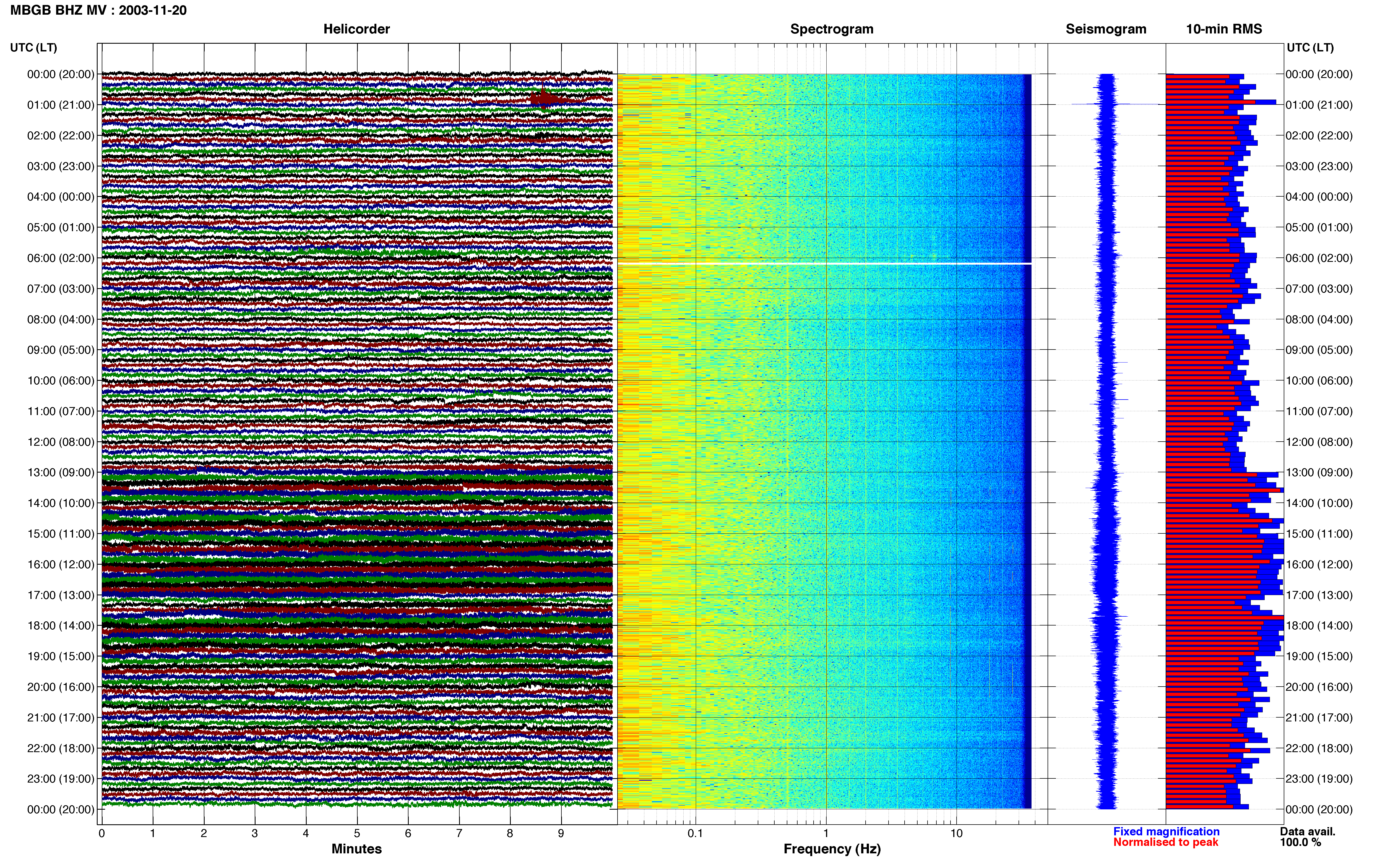The image size is (1388, 868).
Task: Click the Seismogram panel heading
Action: (1106, 29)
